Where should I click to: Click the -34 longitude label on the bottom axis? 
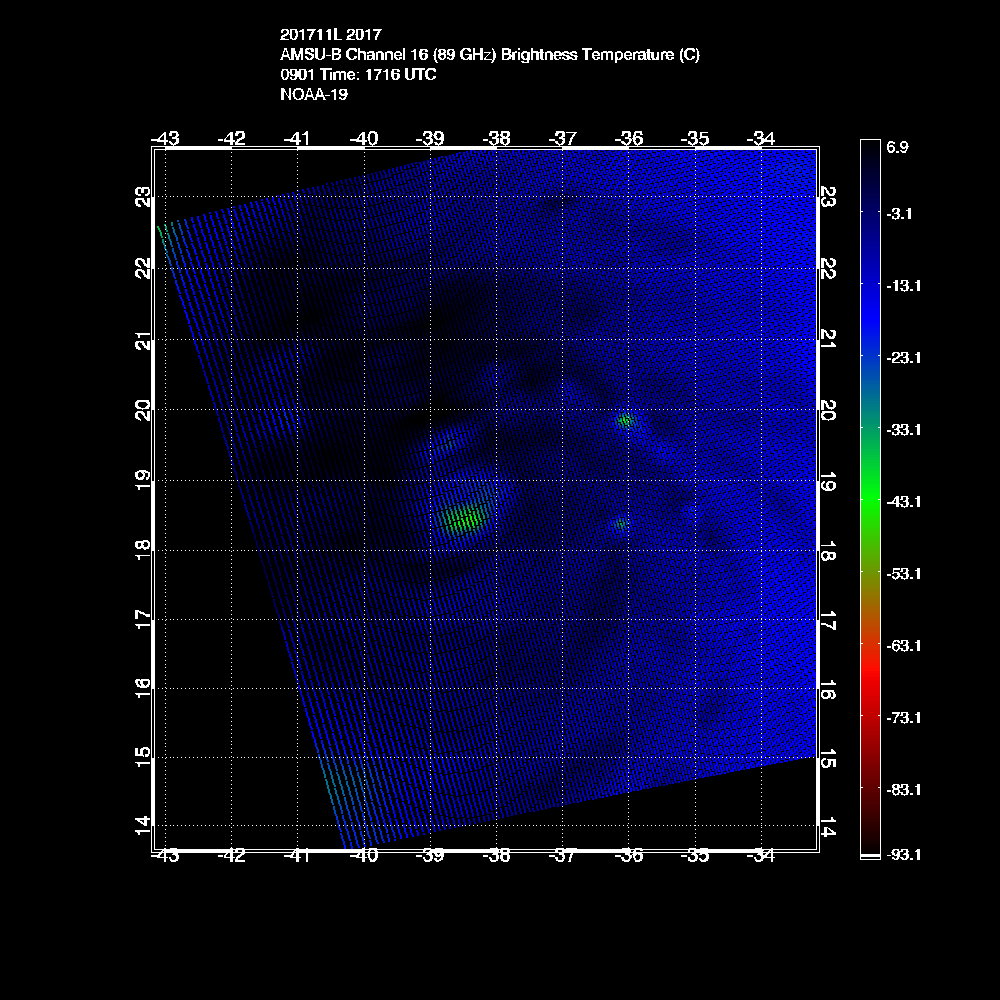tap(761, 855)
